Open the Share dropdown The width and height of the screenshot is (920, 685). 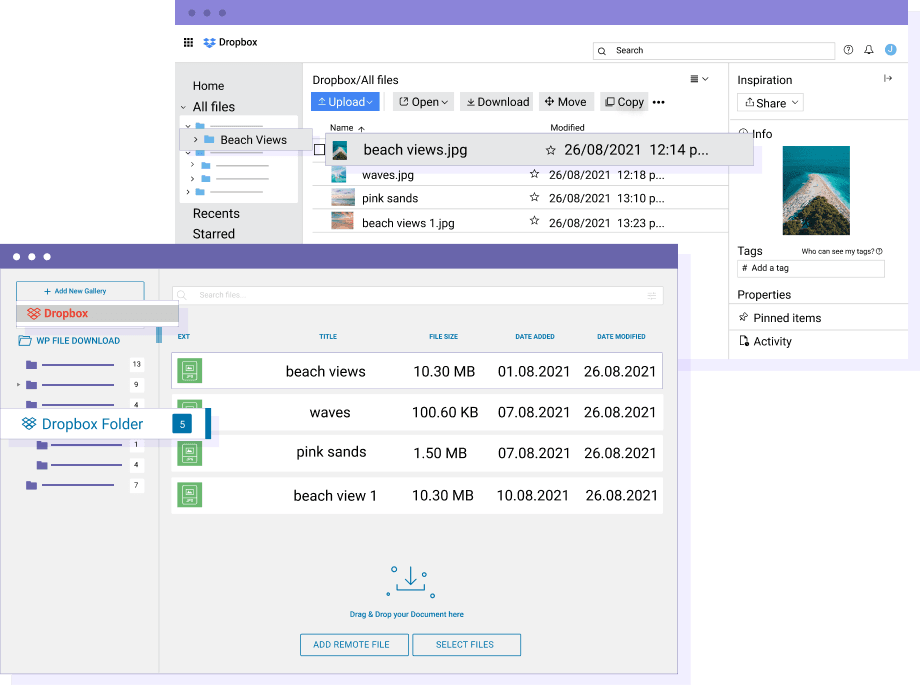(770, 102)
